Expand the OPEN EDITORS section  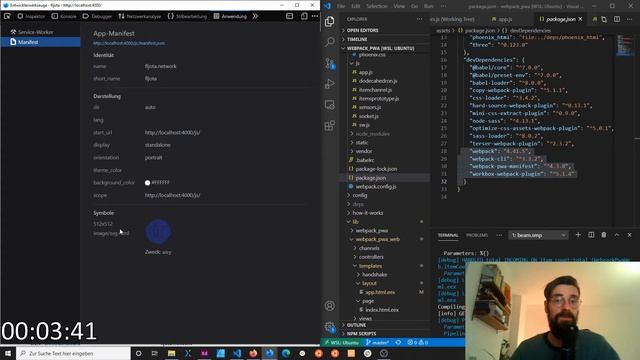click(384, 31)
